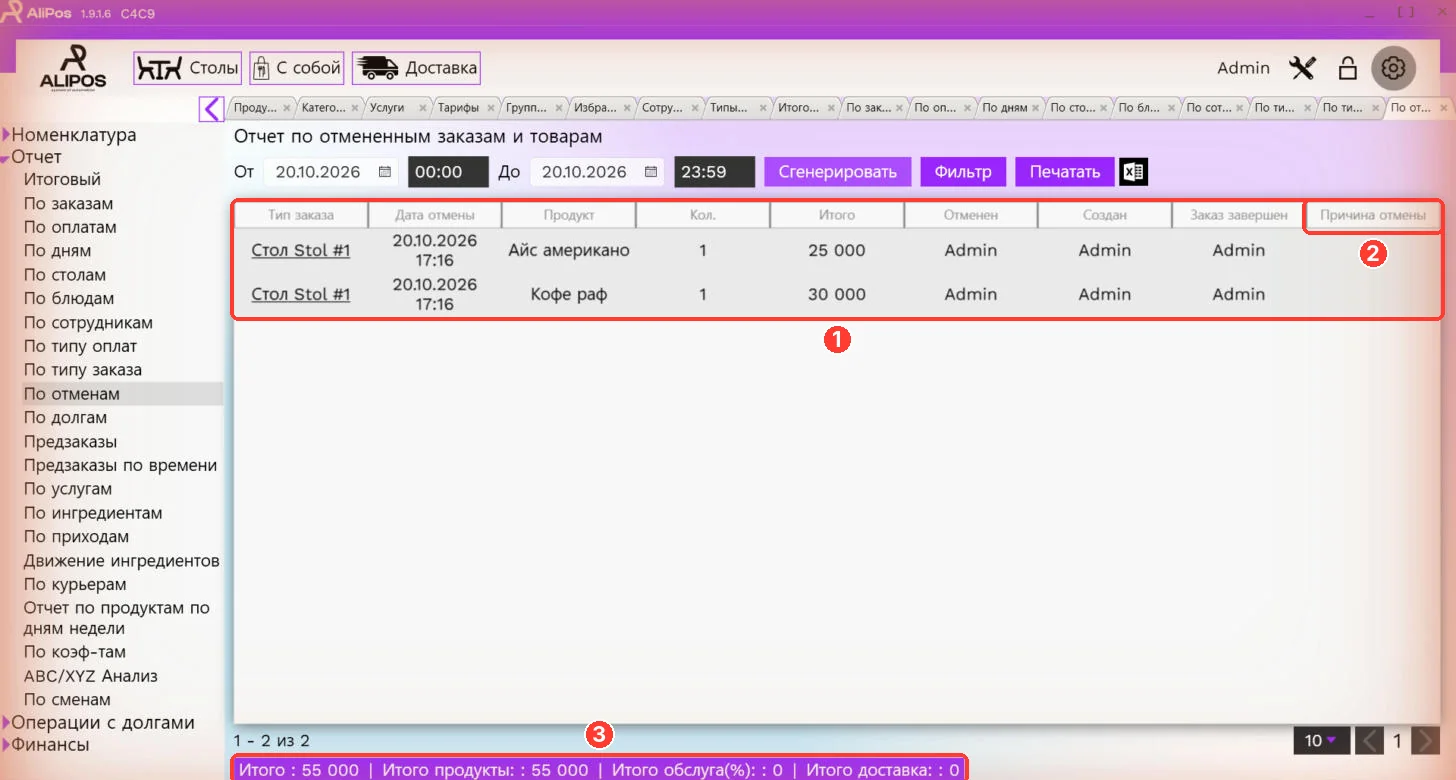The width and height of the screenshot is (1456, 780).
Task: Go to next page arrow
Action: [x=1427, y=741]
